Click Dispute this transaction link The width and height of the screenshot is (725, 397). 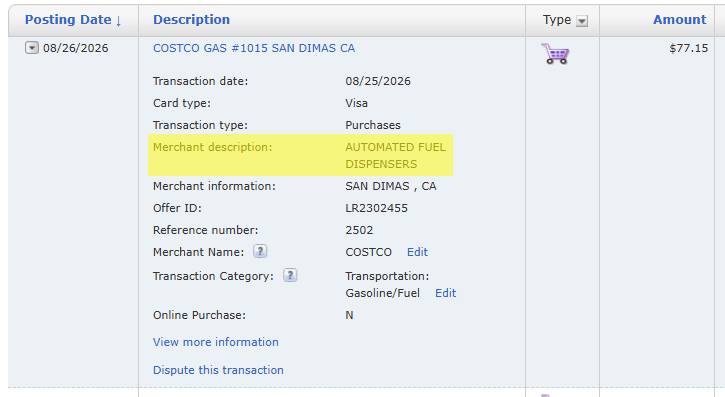tap(218, 370)
